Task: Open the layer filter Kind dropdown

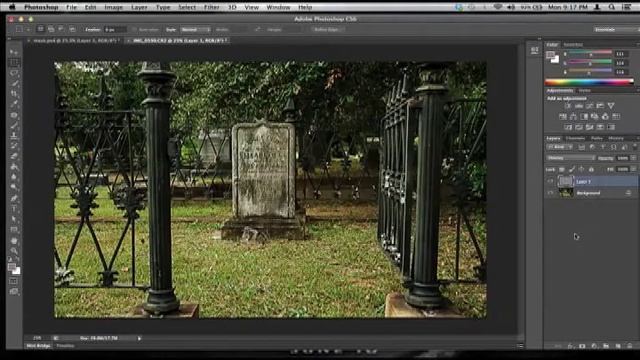Action: 559,147
